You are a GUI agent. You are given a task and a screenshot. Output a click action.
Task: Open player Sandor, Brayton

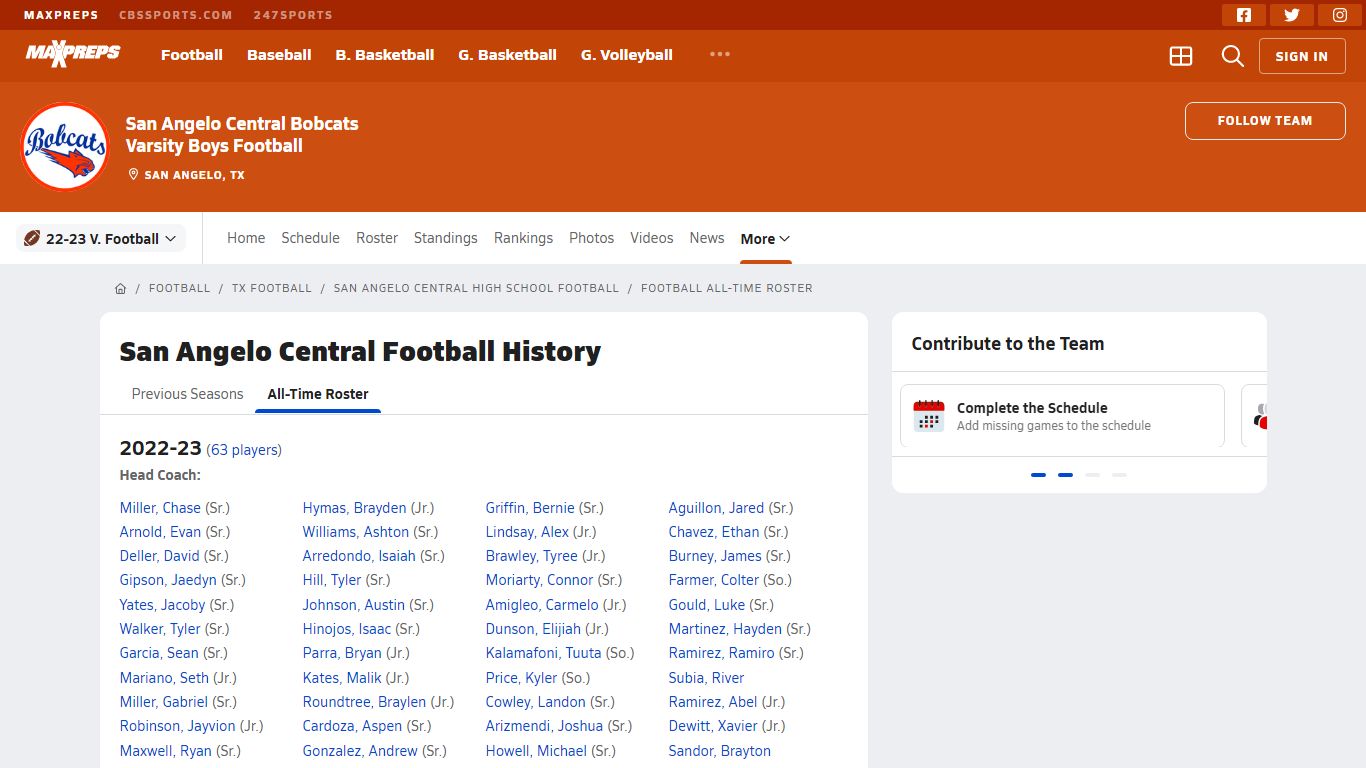[720, 751]
